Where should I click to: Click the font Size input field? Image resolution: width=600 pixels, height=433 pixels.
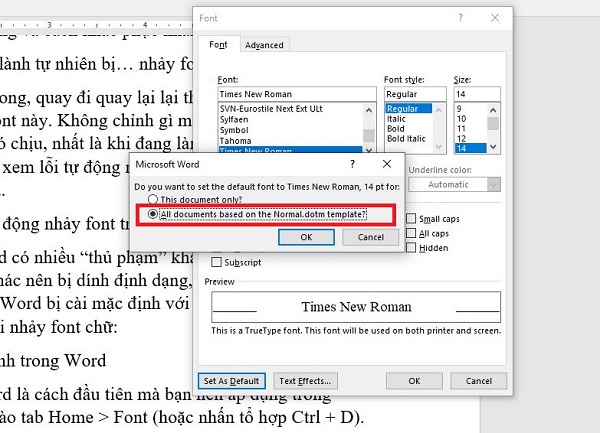coord(477,94)
